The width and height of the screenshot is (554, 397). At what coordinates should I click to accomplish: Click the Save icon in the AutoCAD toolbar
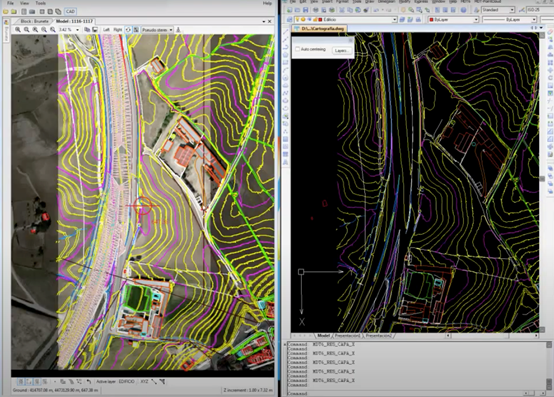pos(305,10)
